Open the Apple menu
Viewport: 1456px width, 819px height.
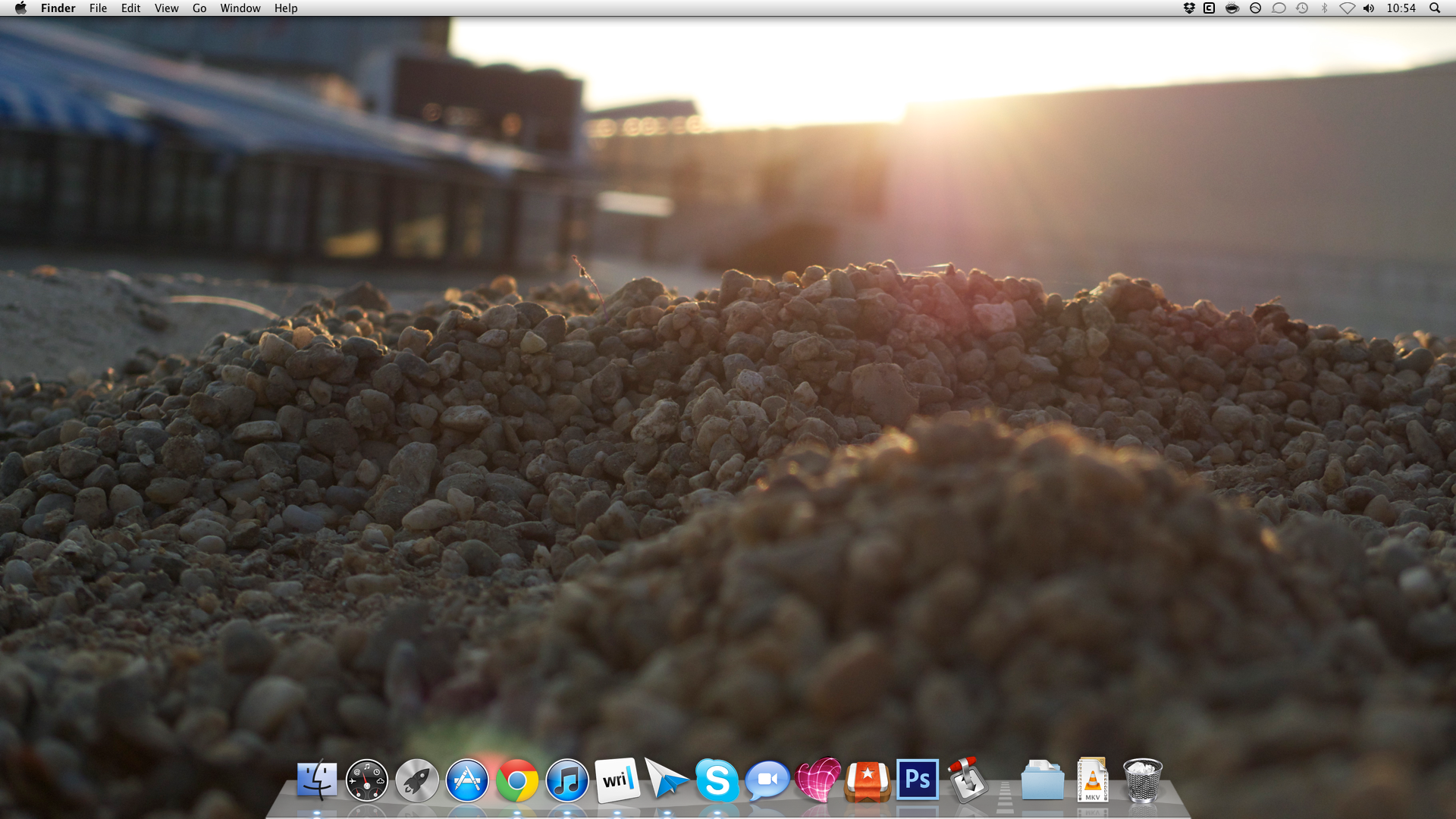pyautogui.click(x=20, y=8)
